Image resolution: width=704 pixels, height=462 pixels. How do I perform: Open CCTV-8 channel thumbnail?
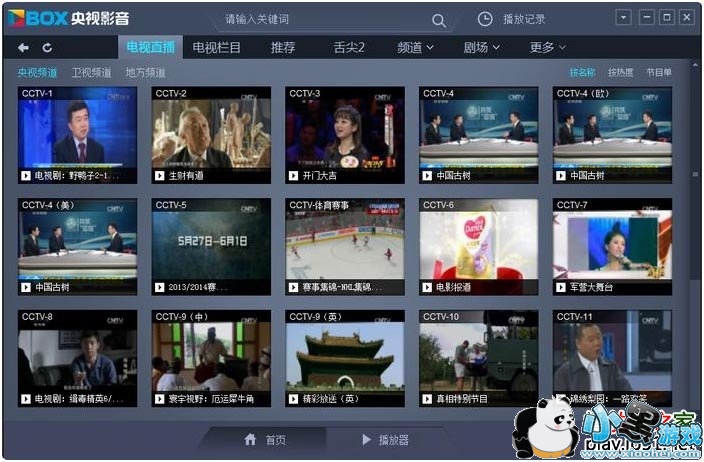[77, 358]
